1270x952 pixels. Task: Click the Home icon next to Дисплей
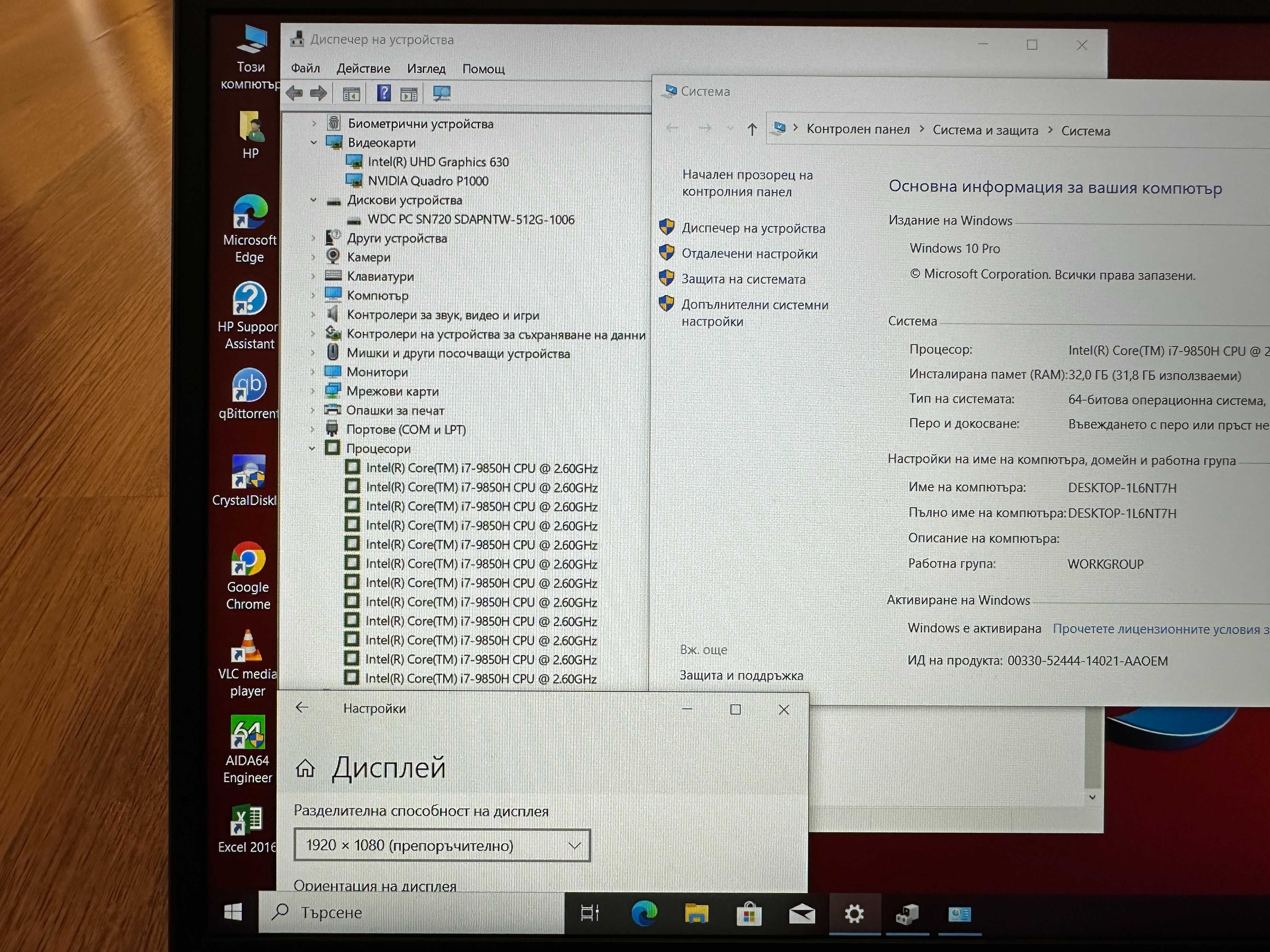[x=305, y=768]
